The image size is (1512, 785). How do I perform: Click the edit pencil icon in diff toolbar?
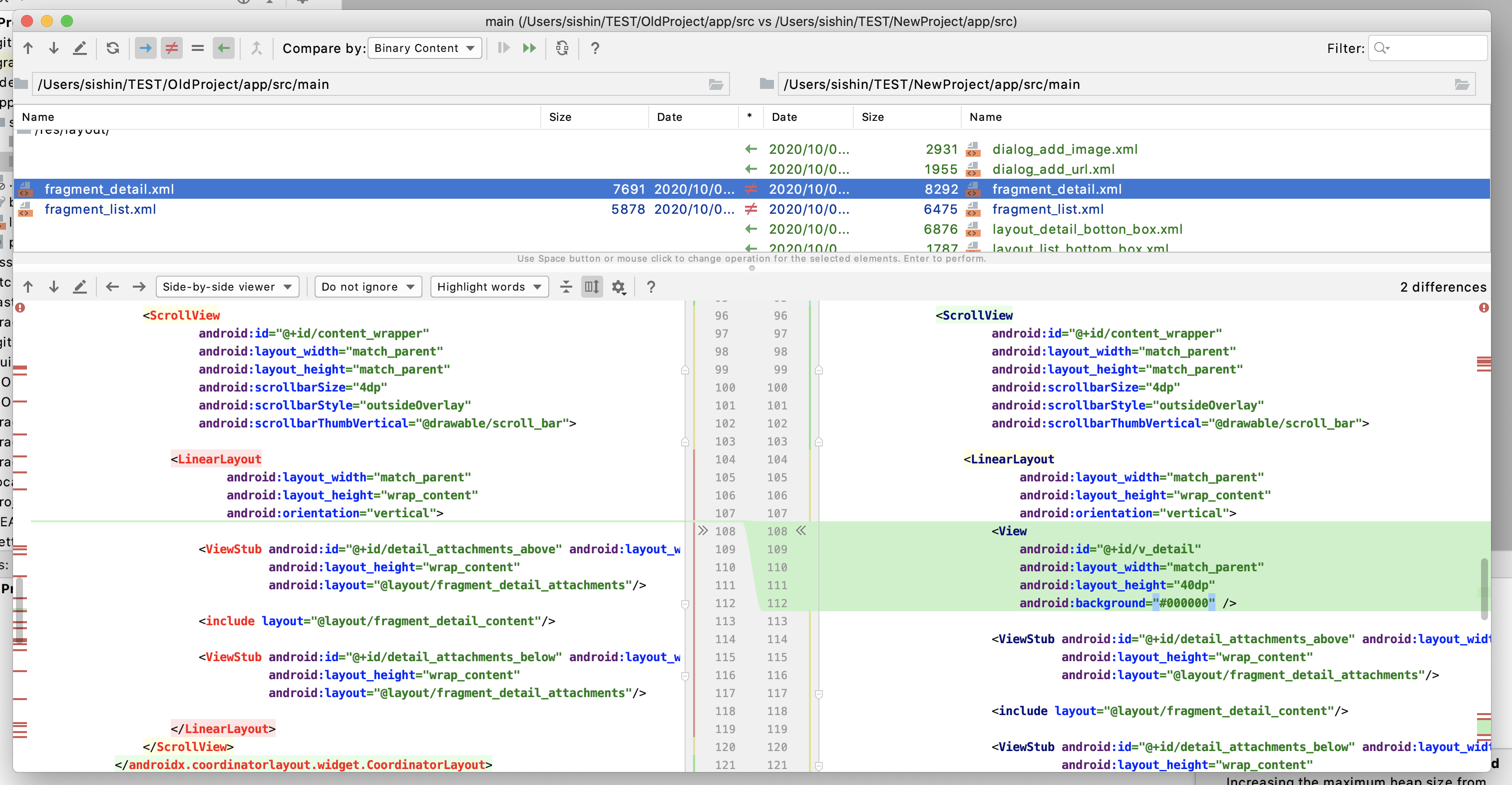point(80,287)
